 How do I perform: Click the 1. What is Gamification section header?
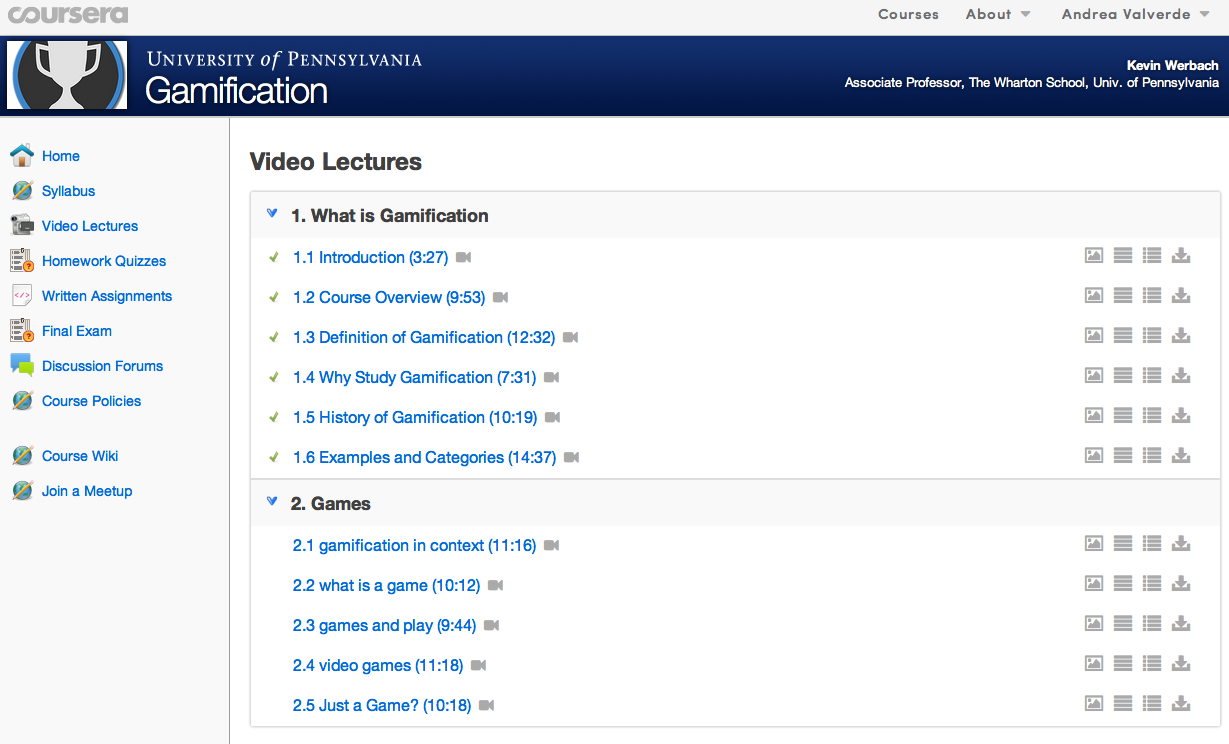pos(735,215)
